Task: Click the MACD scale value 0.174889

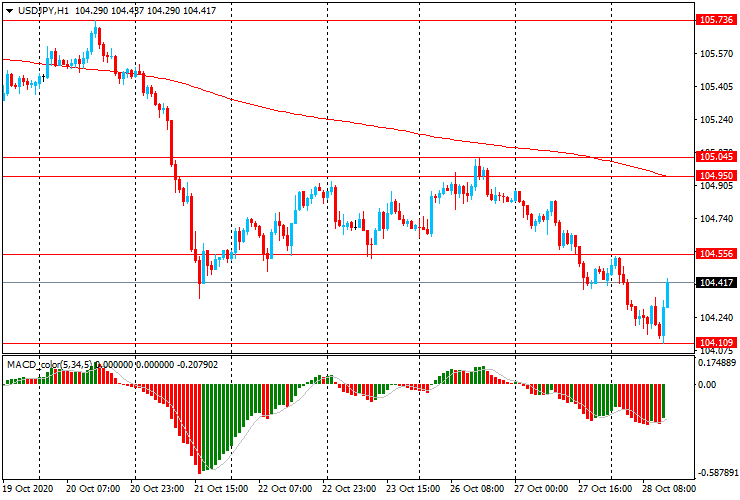Action: (717, 363)
